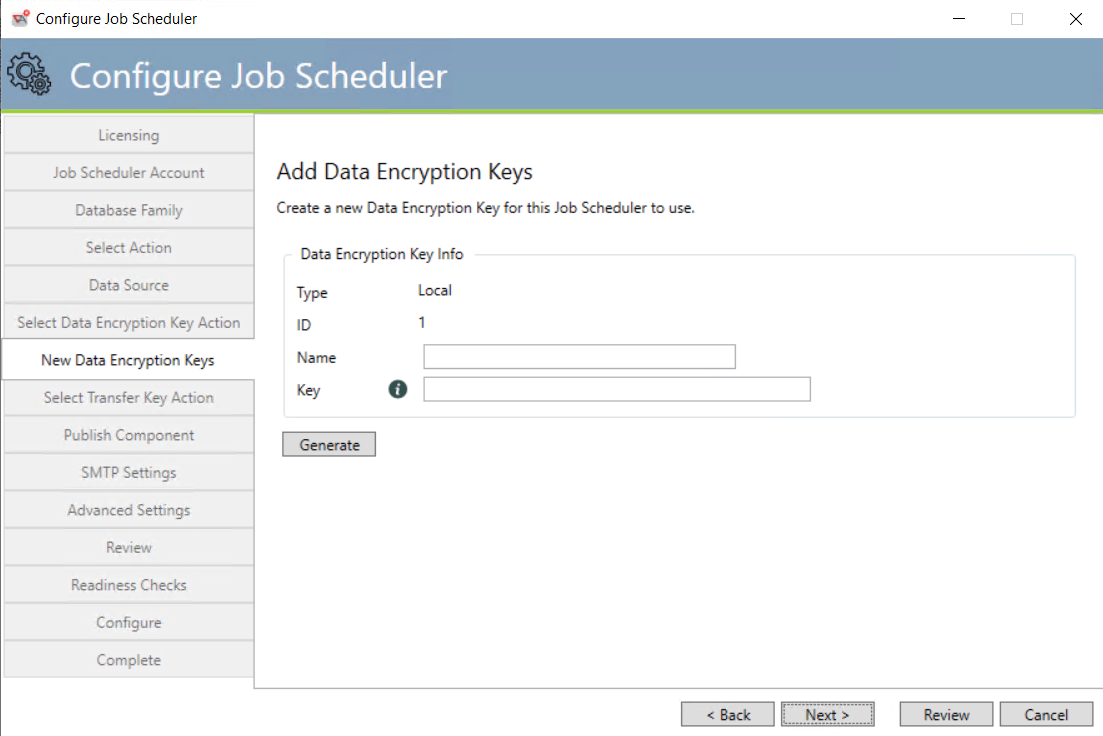This screenshot has height=736, width=1103.
Task: Navigate to SMTP Settings
Action: coord(128,472)
